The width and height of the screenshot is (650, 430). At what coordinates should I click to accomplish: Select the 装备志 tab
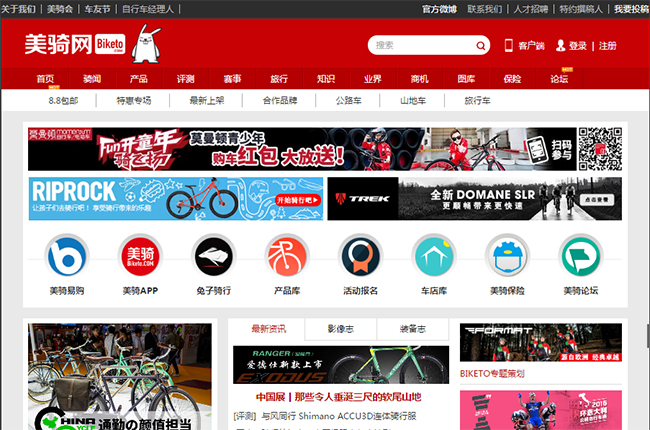(412, 329)
